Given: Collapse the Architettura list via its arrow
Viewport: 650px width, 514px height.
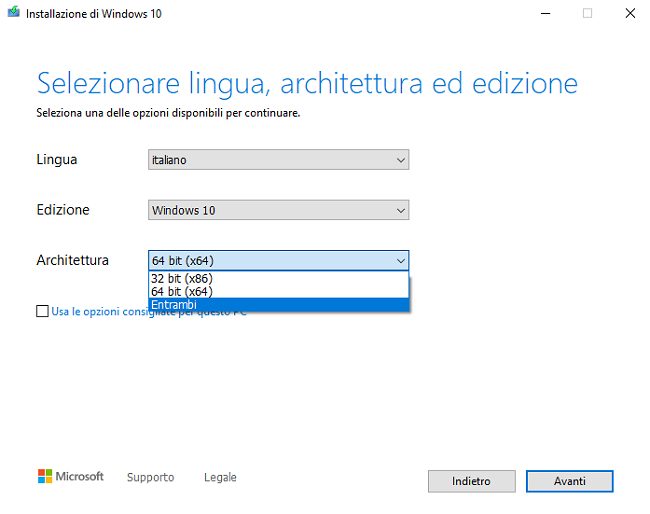Looking at the screenshot, I should click(x=400, y=261).
